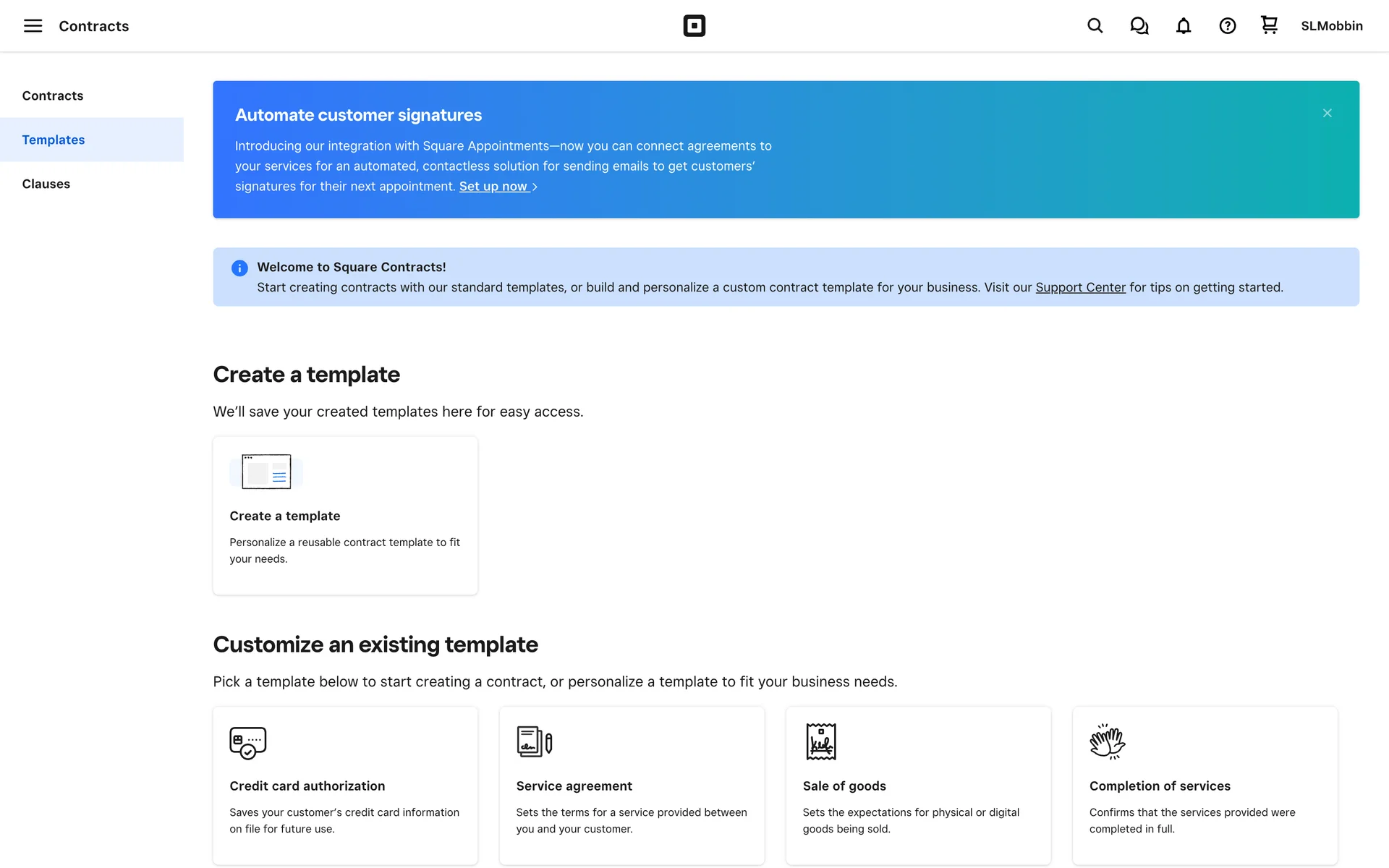Click the Sale of goods receipt icon
This screenshot has width=1389, height=868.
[x=820, y=741]
